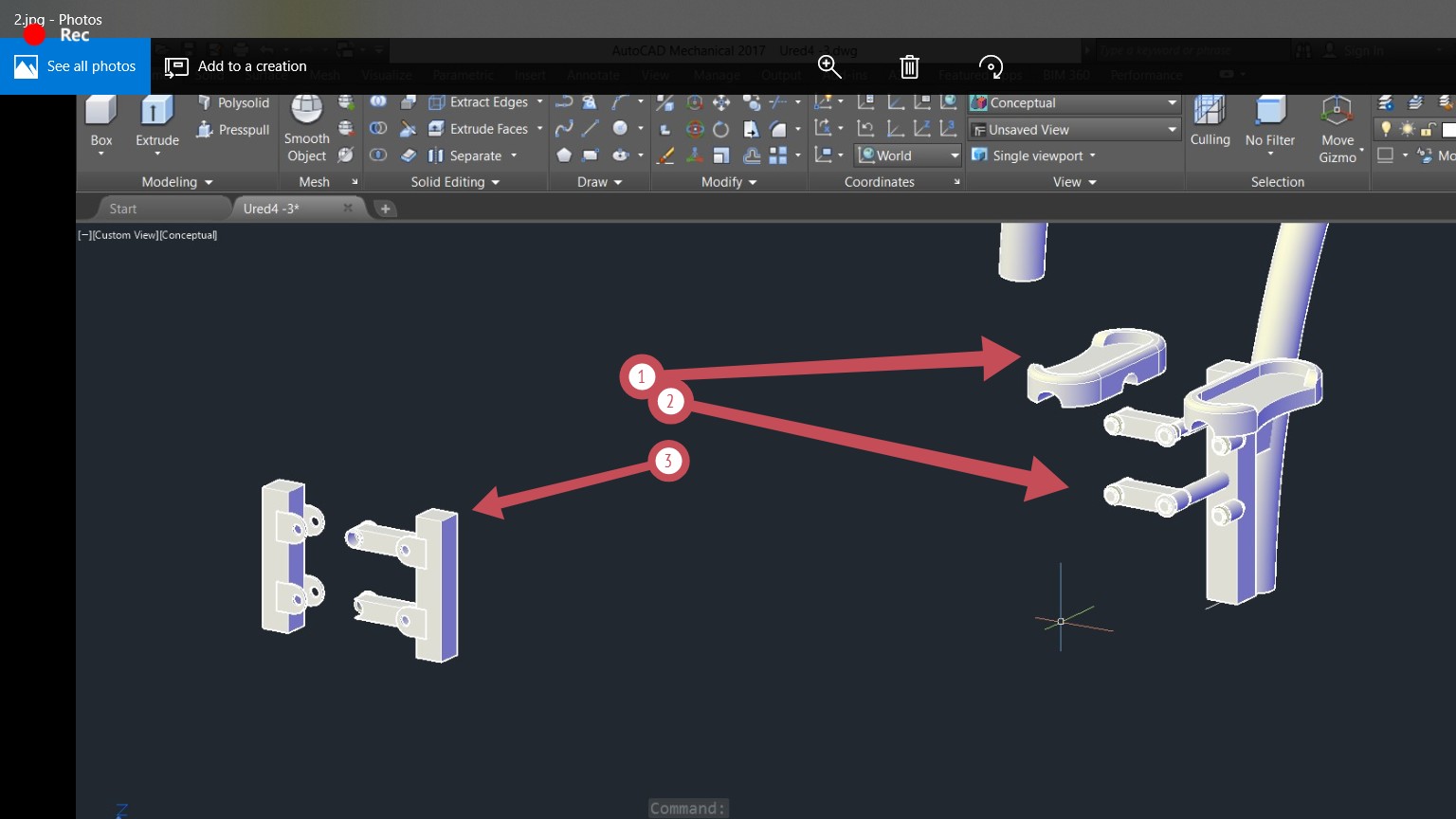
Task: Open the Single viewport dropdown
Action: (x=1034, y=155)
